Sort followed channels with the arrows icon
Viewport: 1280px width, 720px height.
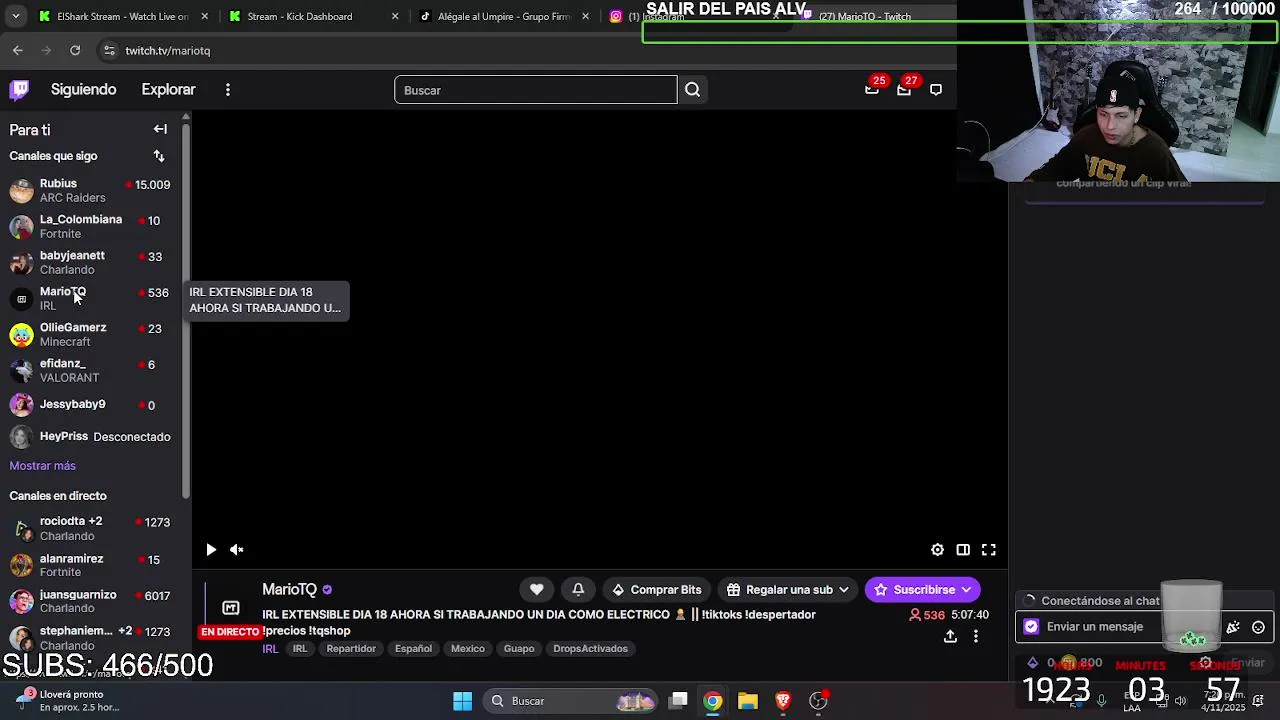click(x=159, y=156)
